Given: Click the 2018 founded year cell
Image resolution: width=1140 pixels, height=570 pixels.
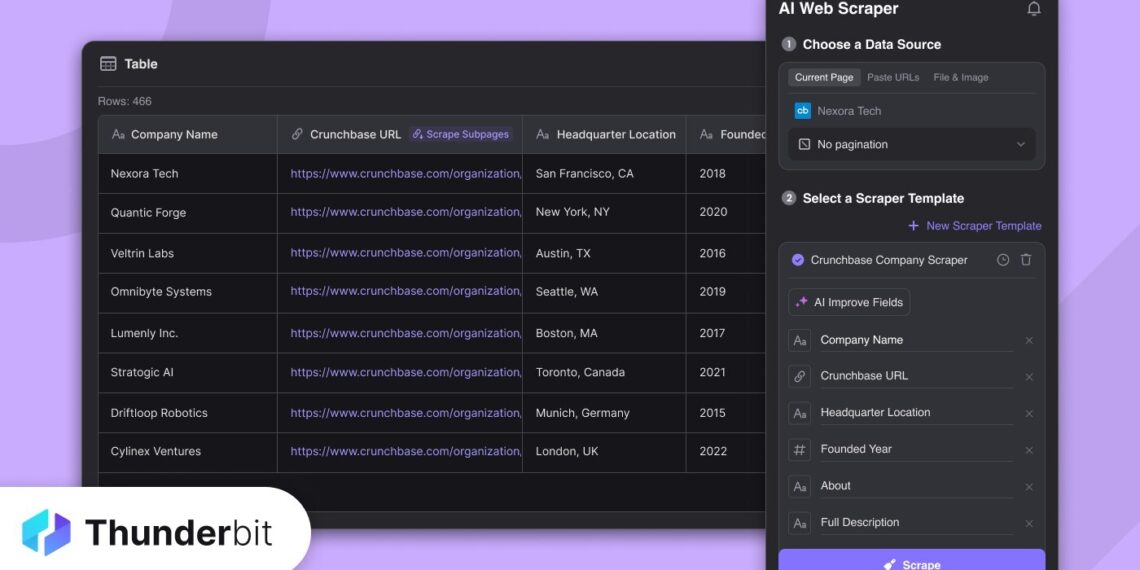Looking at the screenshot, I should pos(726,174).
